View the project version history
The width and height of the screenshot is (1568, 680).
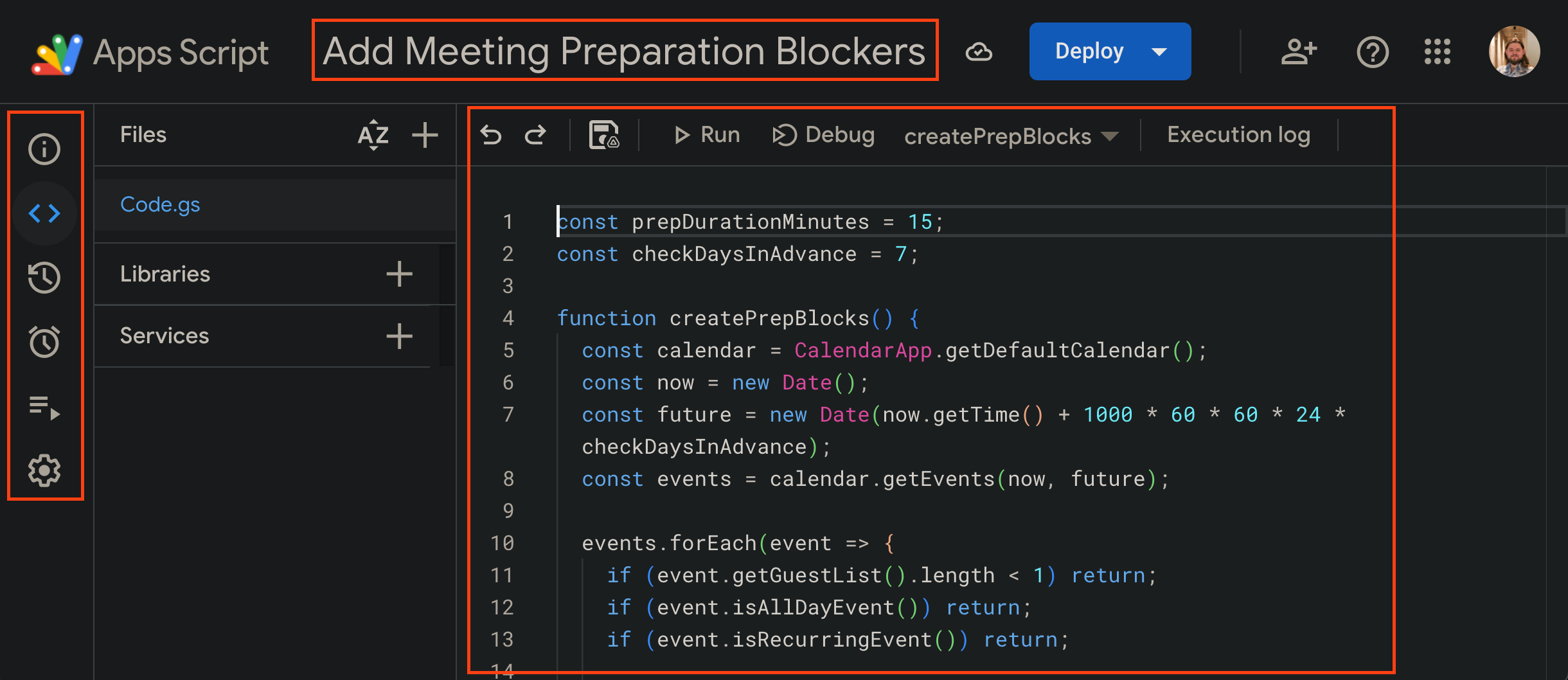[x=44, y=278]
